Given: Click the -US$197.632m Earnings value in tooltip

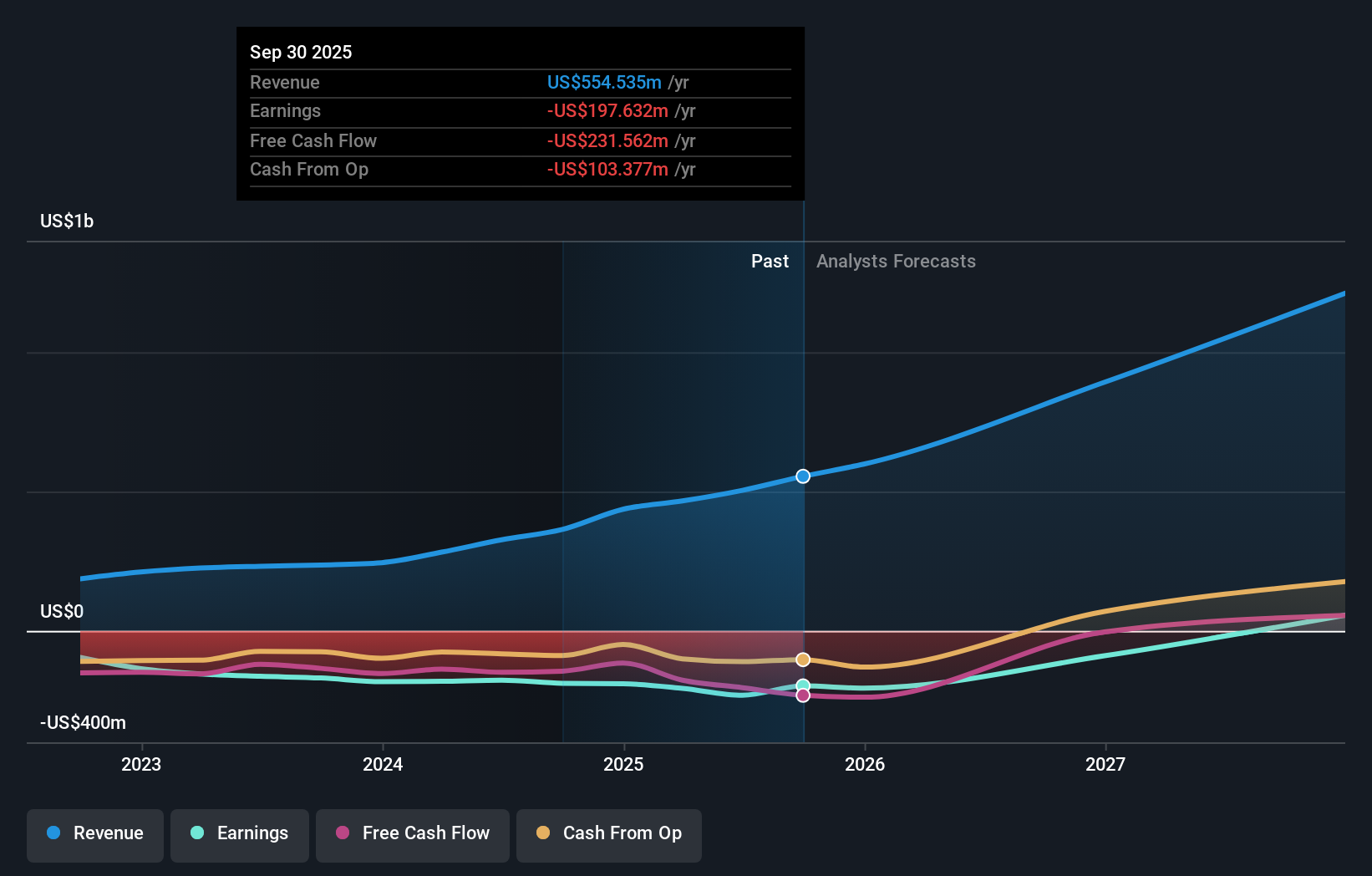Looking at the screenshot, I should coord(607,110).
